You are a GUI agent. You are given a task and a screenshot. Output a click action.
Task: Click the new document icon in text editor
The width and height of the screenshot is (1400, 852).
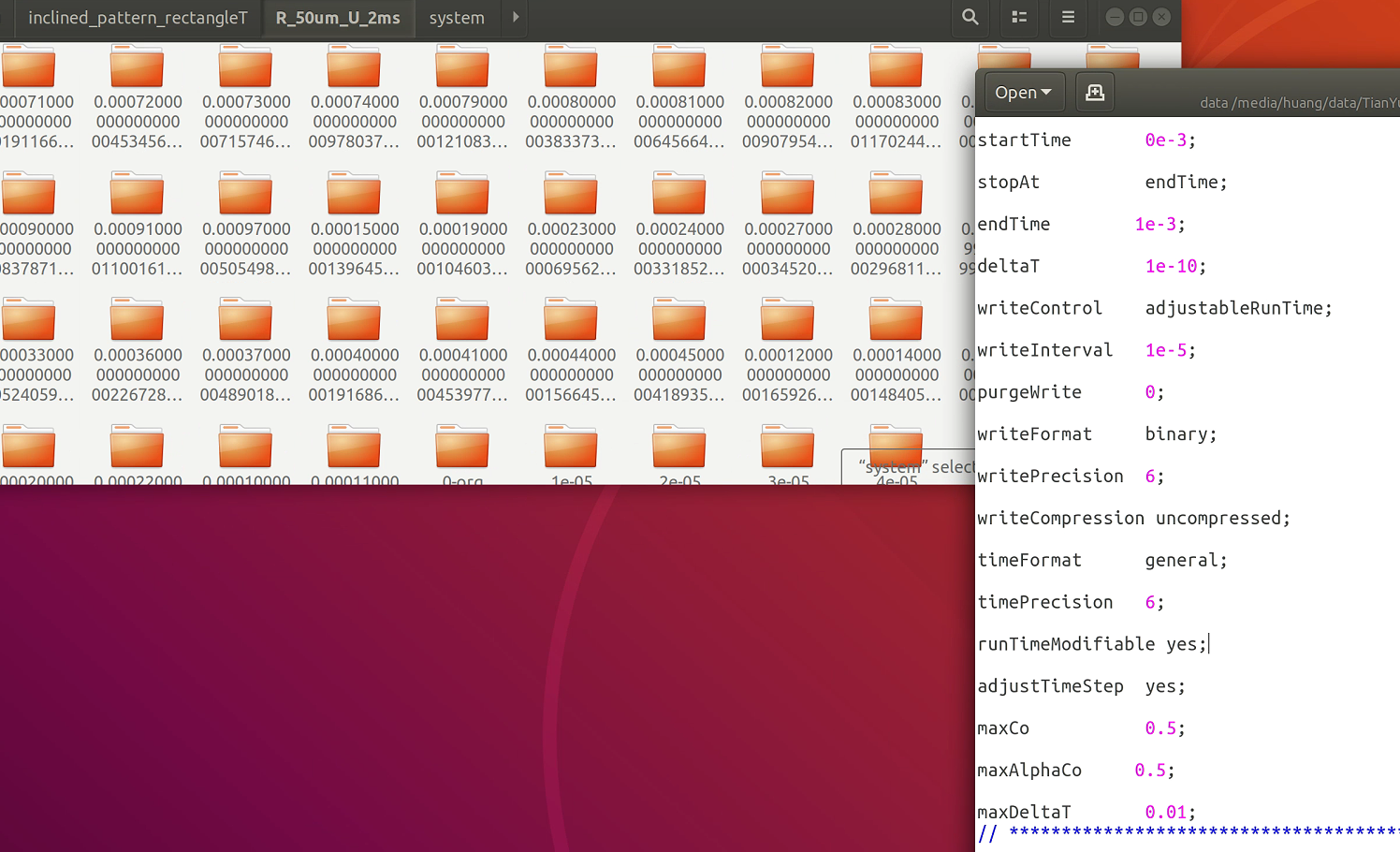(x=1094, y=92)
